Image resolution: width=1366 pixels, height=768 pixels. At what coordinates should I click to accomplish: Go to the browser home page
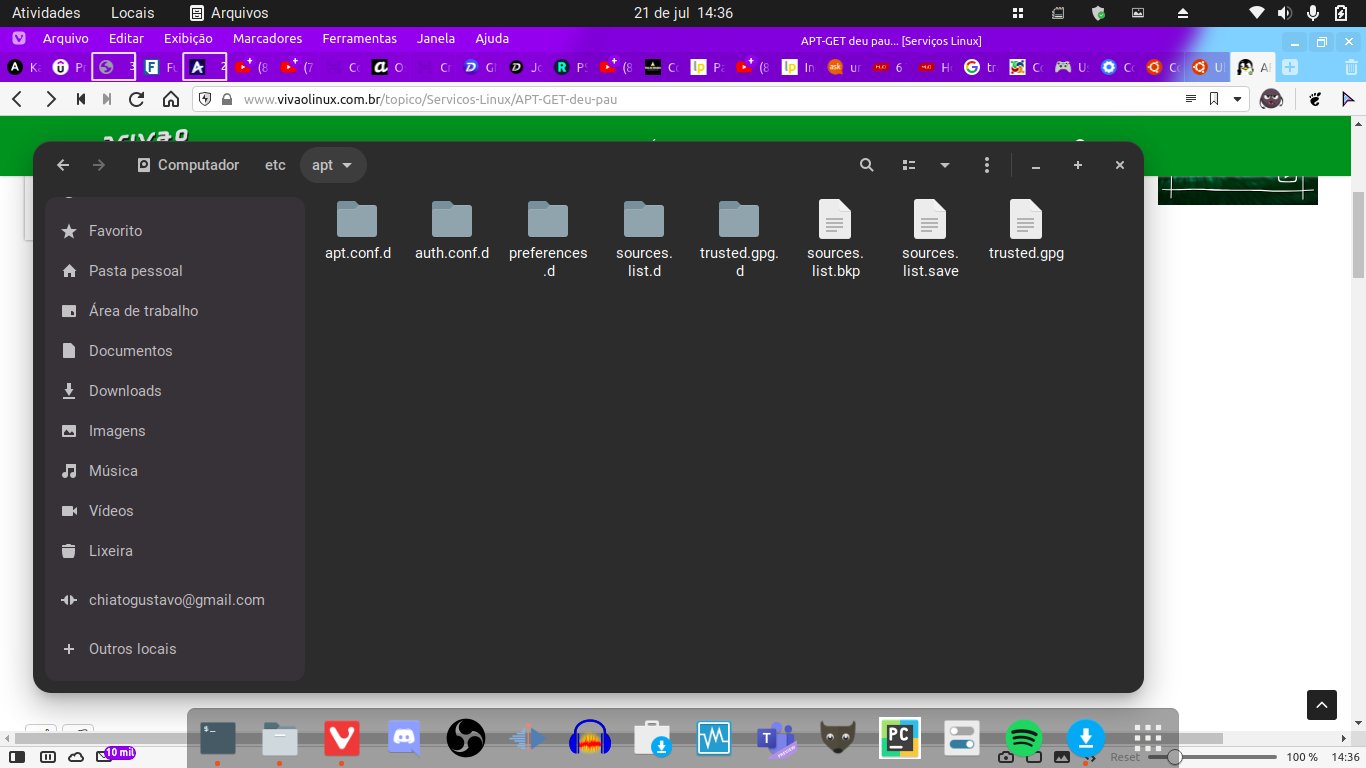pos(171,99)
